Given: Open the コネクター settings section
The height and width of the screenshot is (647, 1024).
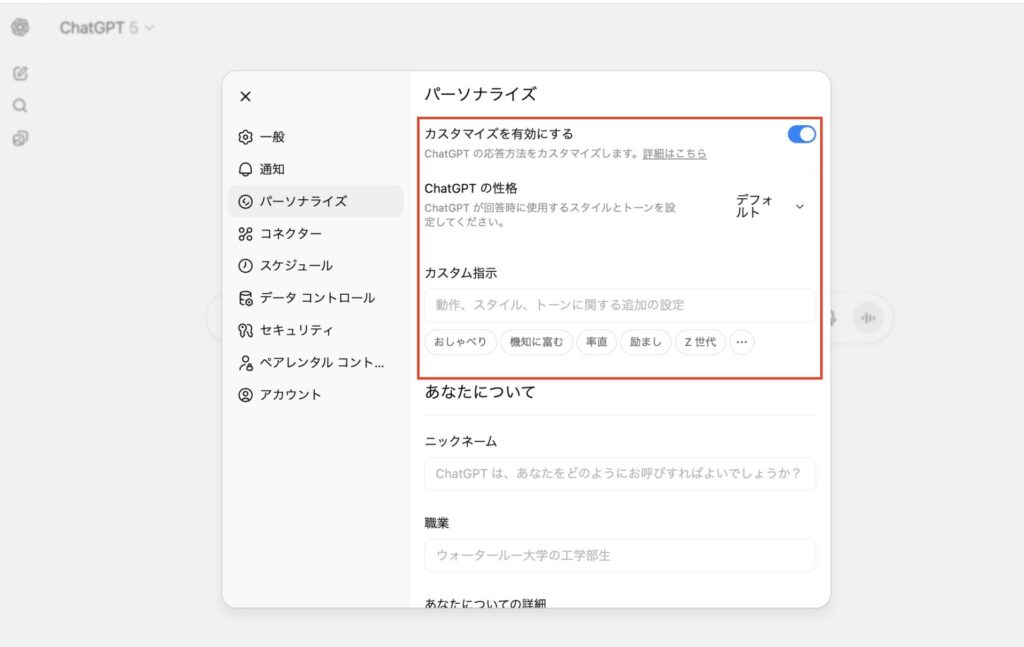Looking at the screenshot, I should point(290,233).
